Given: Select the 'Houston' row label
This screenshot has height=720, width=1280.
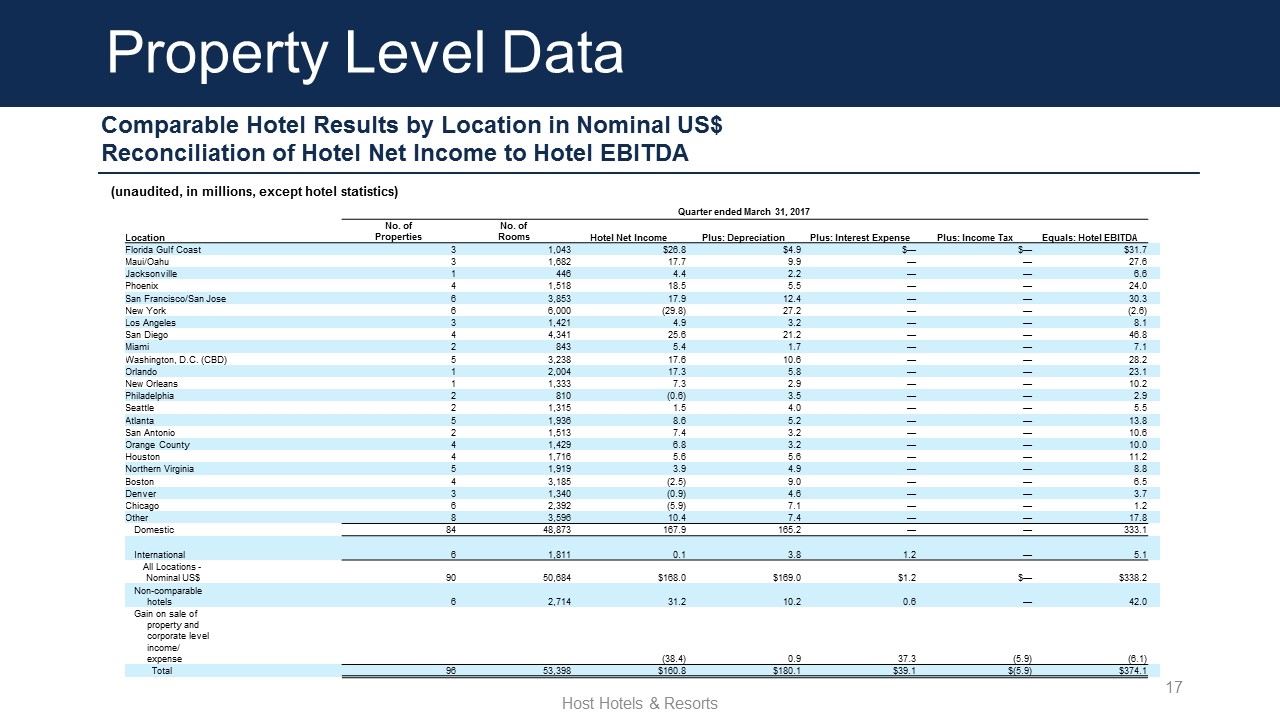Looking at the screenshot, I should pyautogui.click(x=142, y=457).
